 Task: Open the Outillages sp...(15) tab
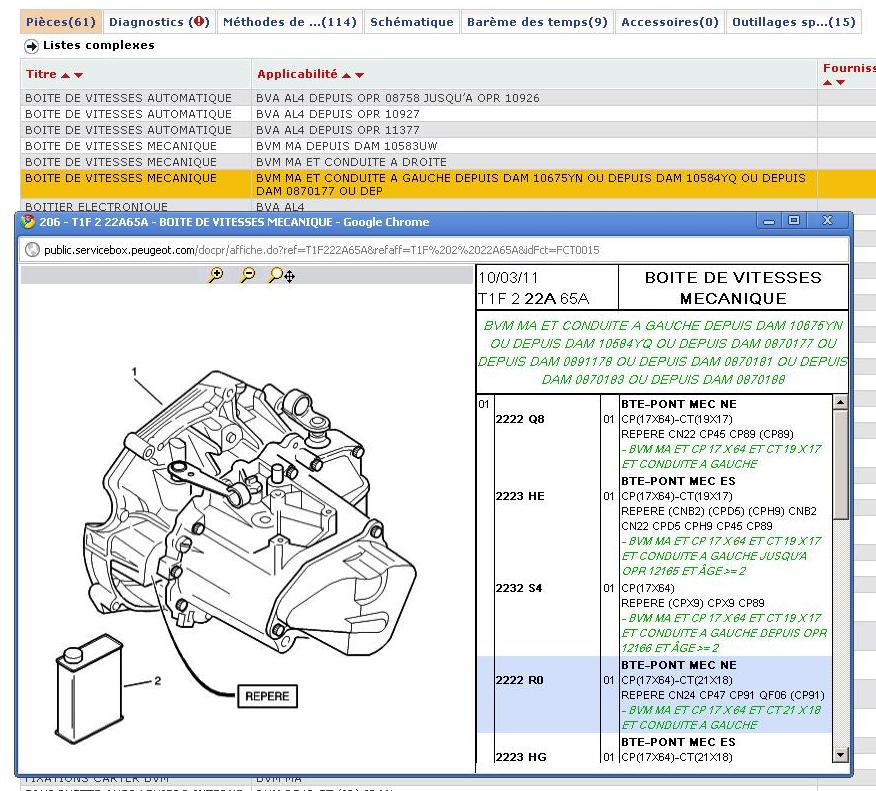pos(794,22)
